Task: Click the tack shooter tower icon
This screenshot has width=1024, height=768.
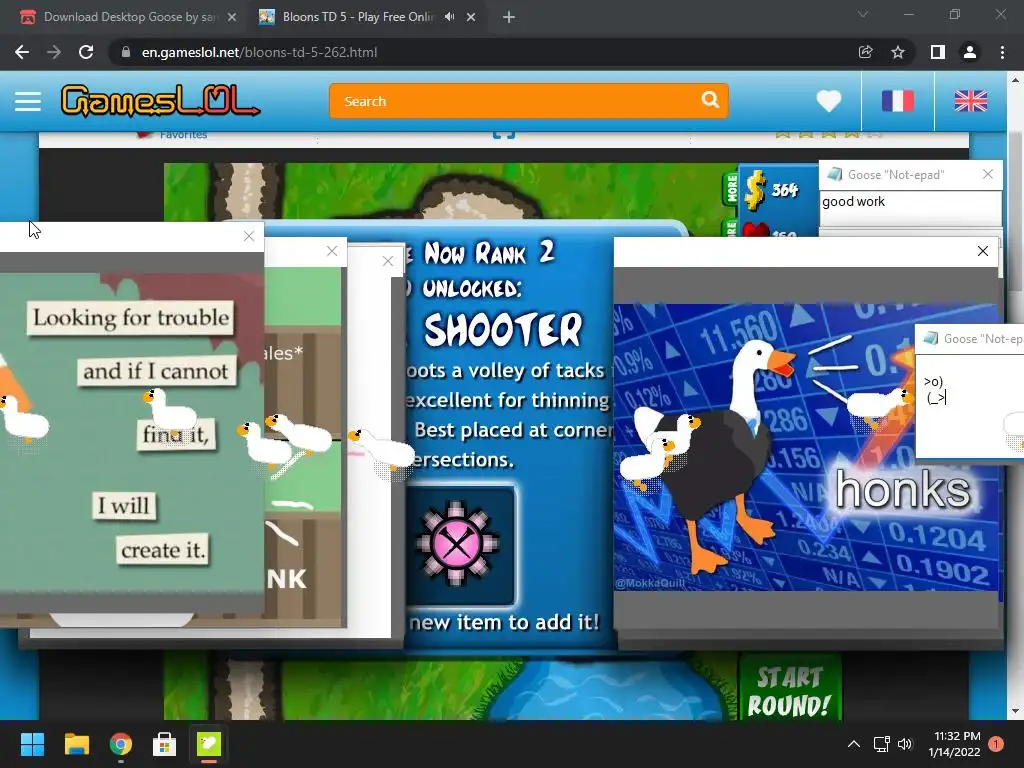Action: pyautogui.click(x=458, y=544)
